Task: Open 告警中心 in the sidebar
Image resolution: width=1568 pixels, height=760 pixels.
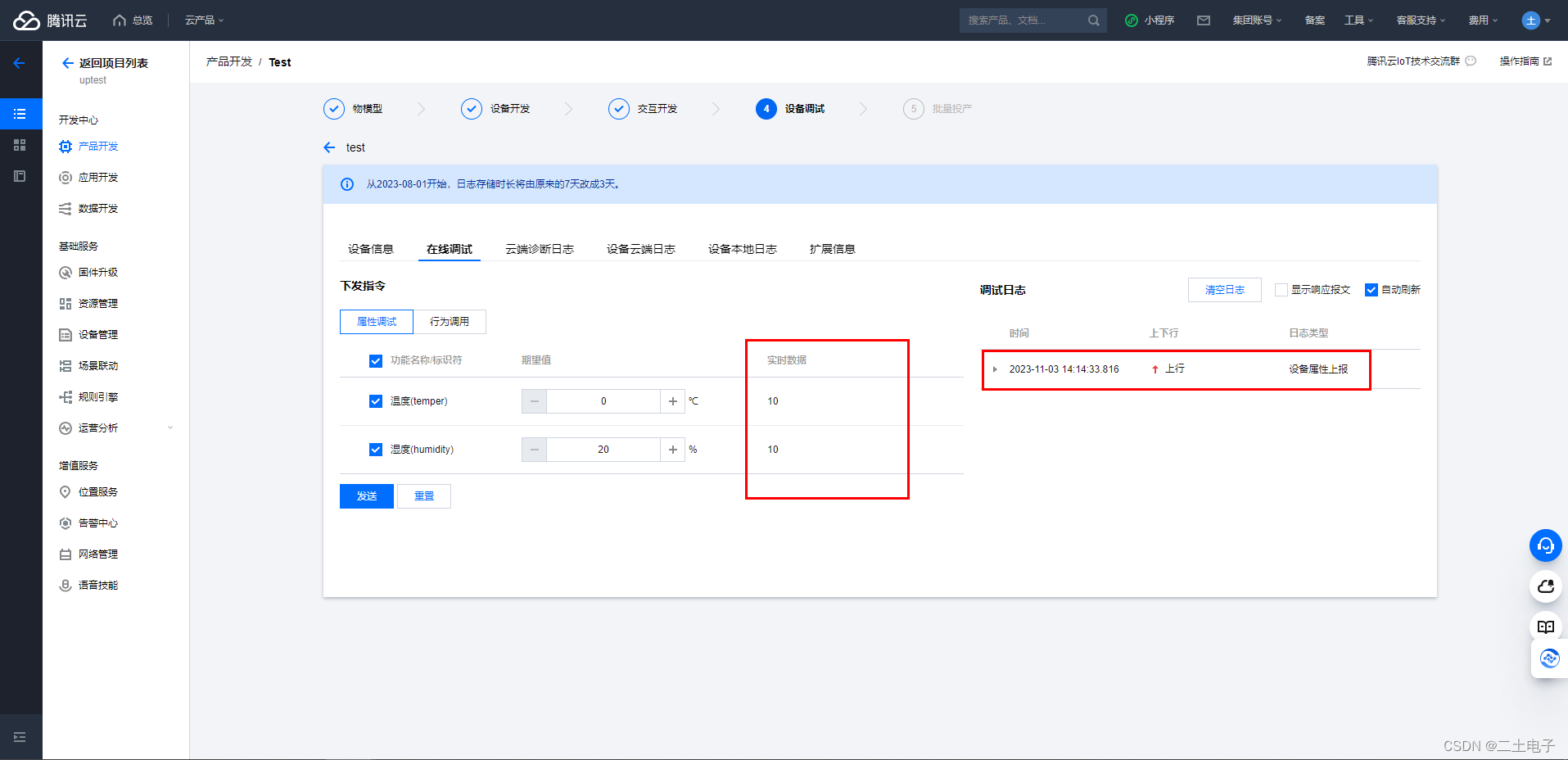Action: (98, 523)
